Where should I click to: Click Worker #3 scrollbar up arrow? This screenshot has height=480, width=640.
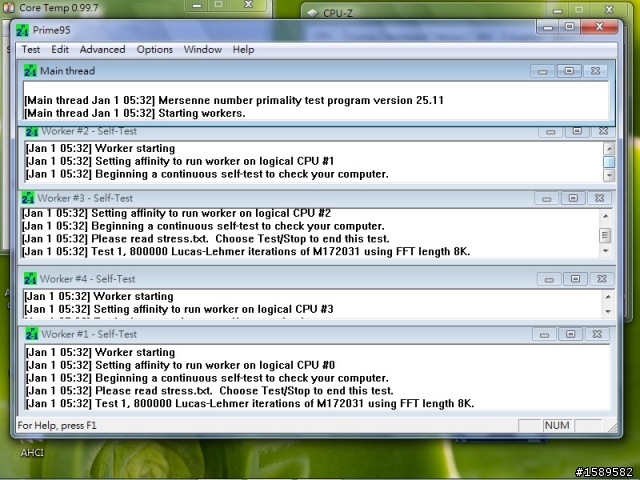tap(606, 216)
